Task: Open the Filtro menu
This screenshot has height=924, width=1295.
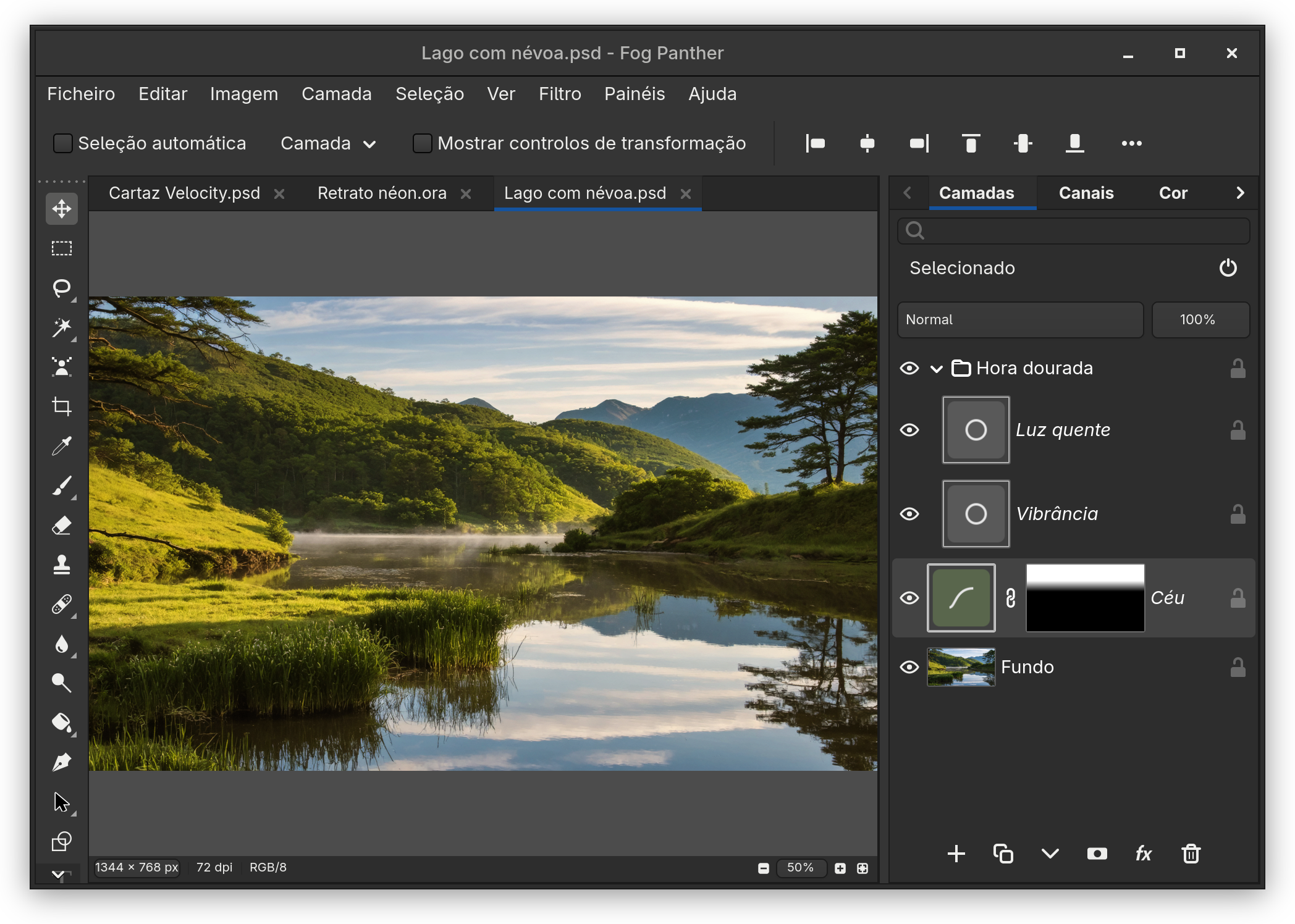Action: [560, 94]
